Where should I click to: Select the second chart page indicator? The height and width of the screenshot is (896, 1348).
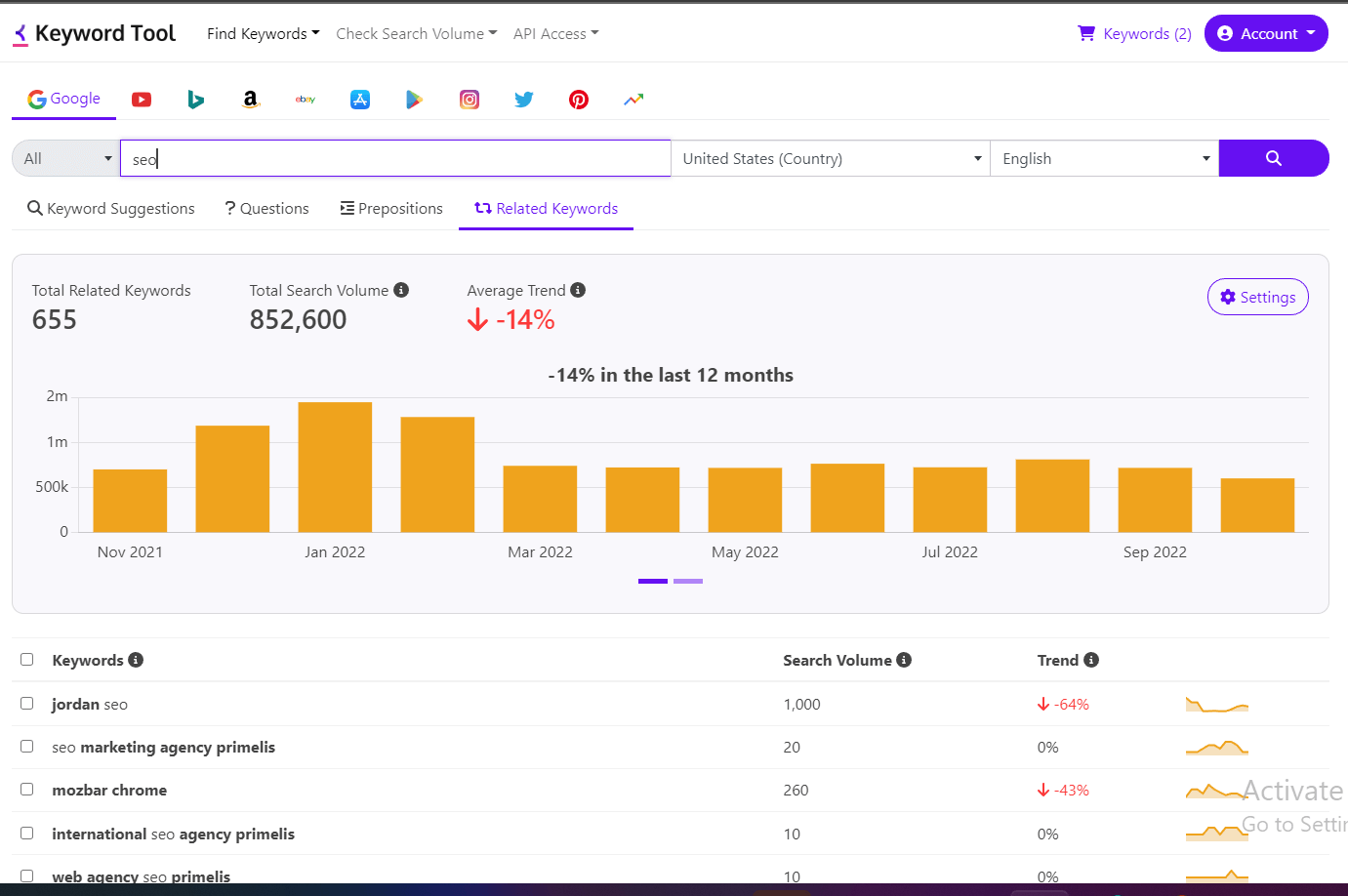(x=688, y=581)
